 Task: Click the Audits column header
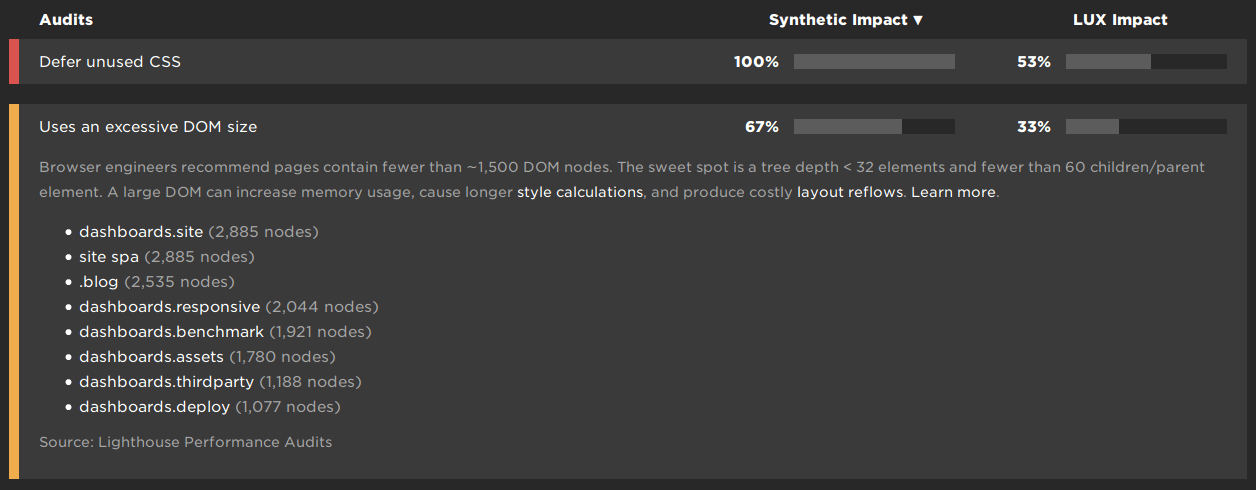66,20
